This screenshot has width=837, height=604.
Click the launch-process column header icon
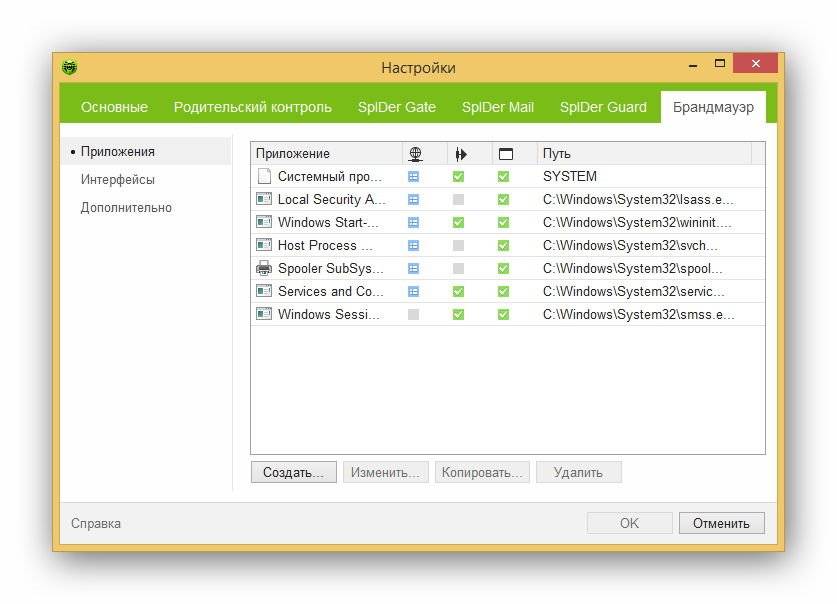(x=461, y=154)
